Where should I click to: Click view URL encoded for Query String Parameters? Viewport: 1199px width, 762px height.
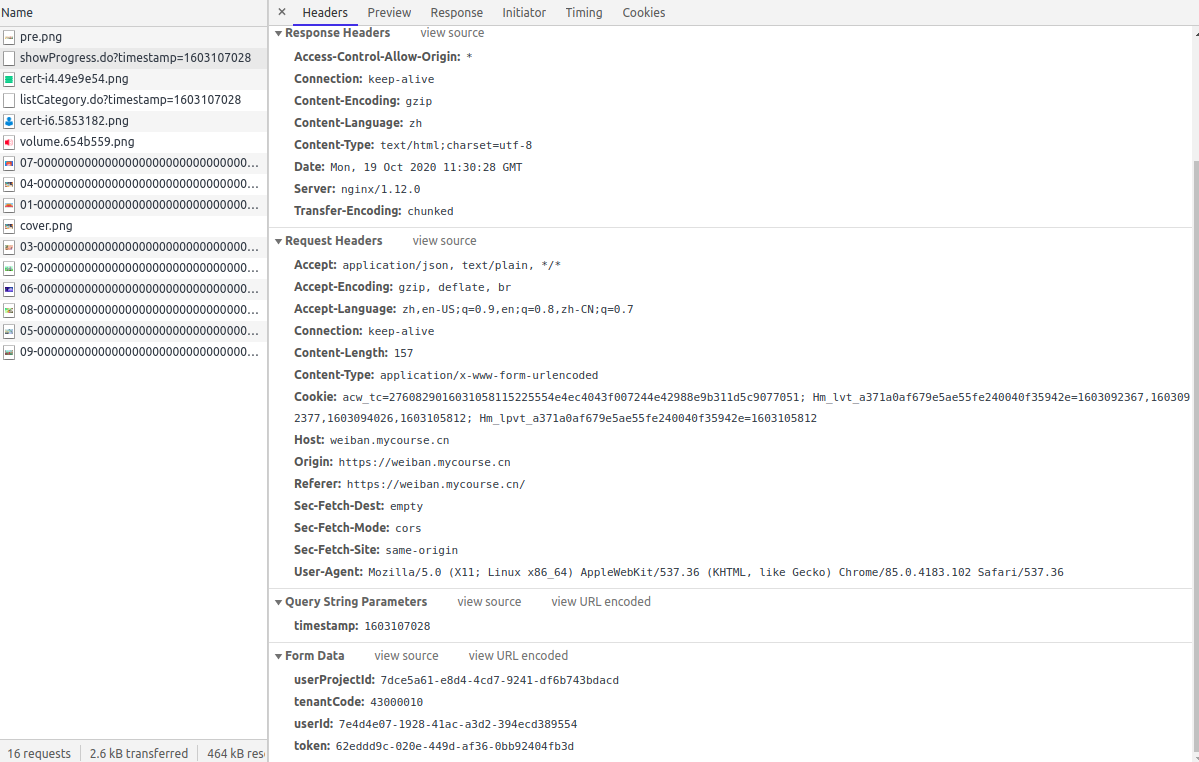(x=600, y=601)
